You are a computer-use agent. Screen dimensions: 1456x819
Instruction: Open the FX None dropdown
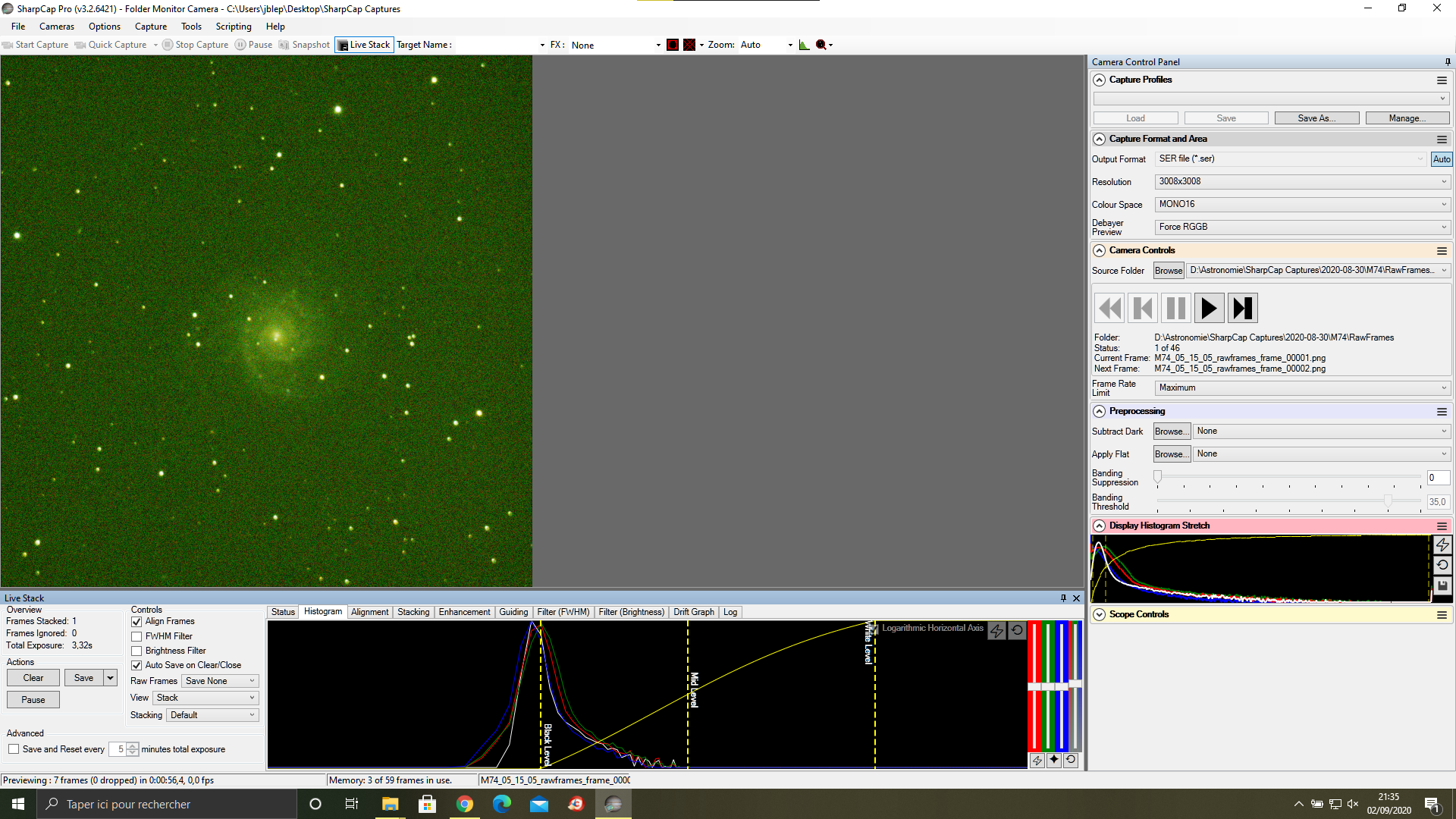pyautogui.click(x=616, y=45)
